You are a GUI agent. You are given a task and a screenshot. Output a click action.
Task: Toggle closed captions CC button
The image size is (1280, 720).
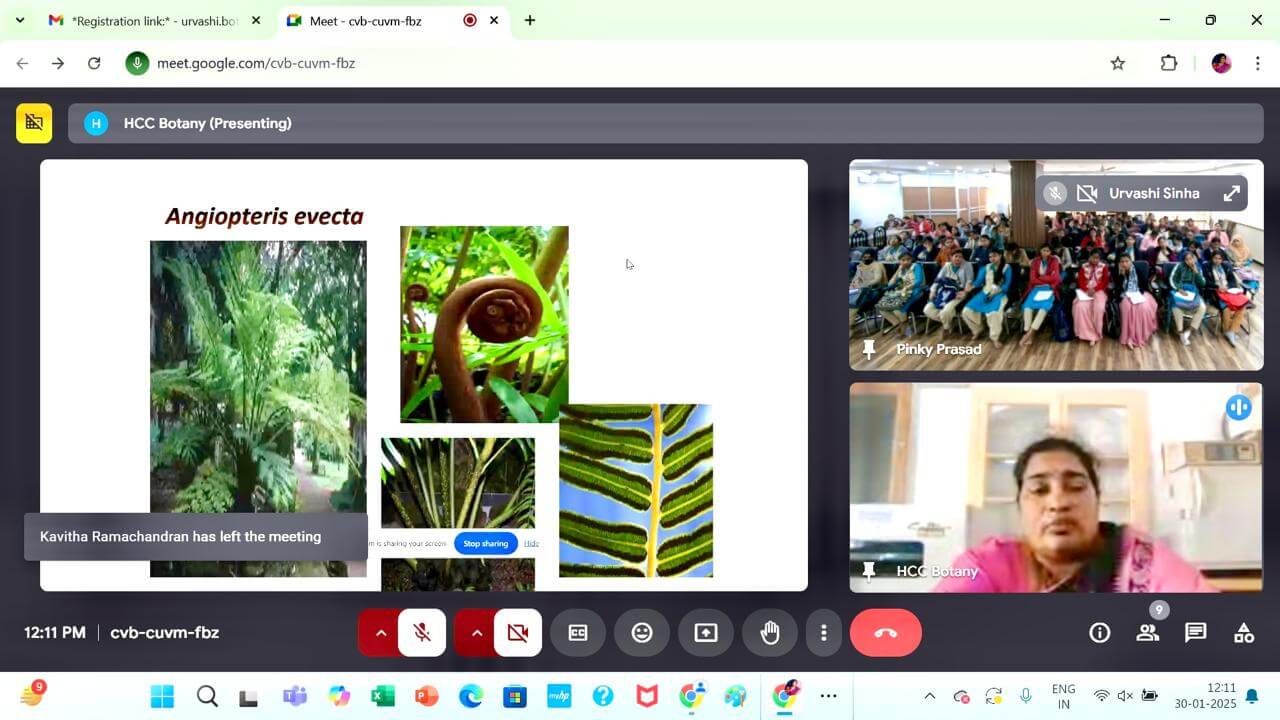click(578, 633)
